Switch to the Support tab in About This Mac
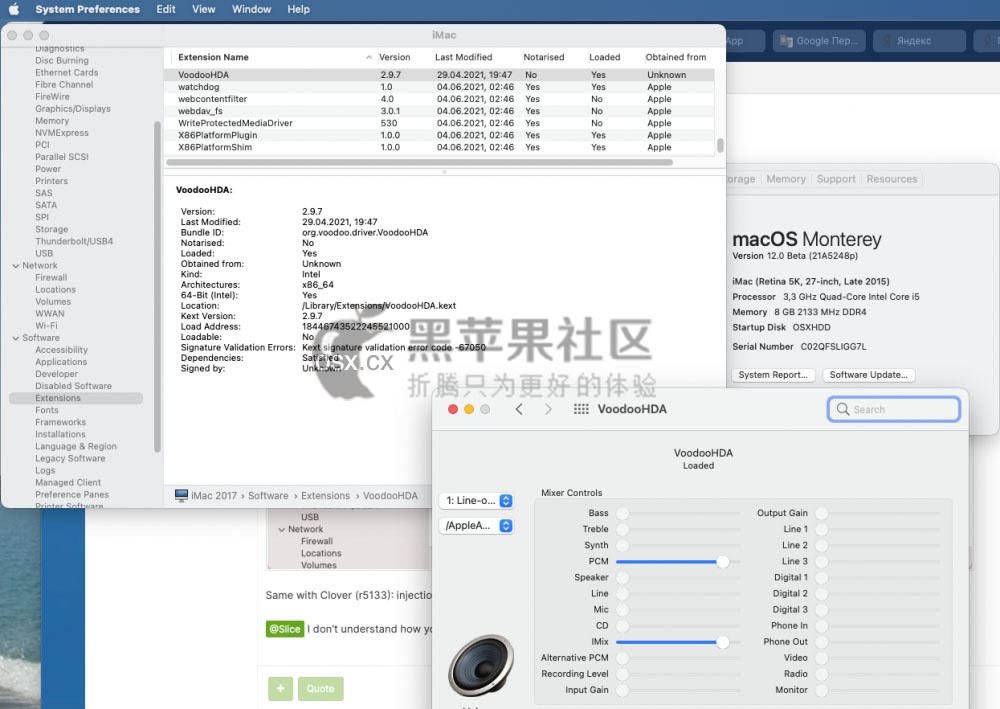Viewport: 1000px width, 709px height. pos(835,179)
